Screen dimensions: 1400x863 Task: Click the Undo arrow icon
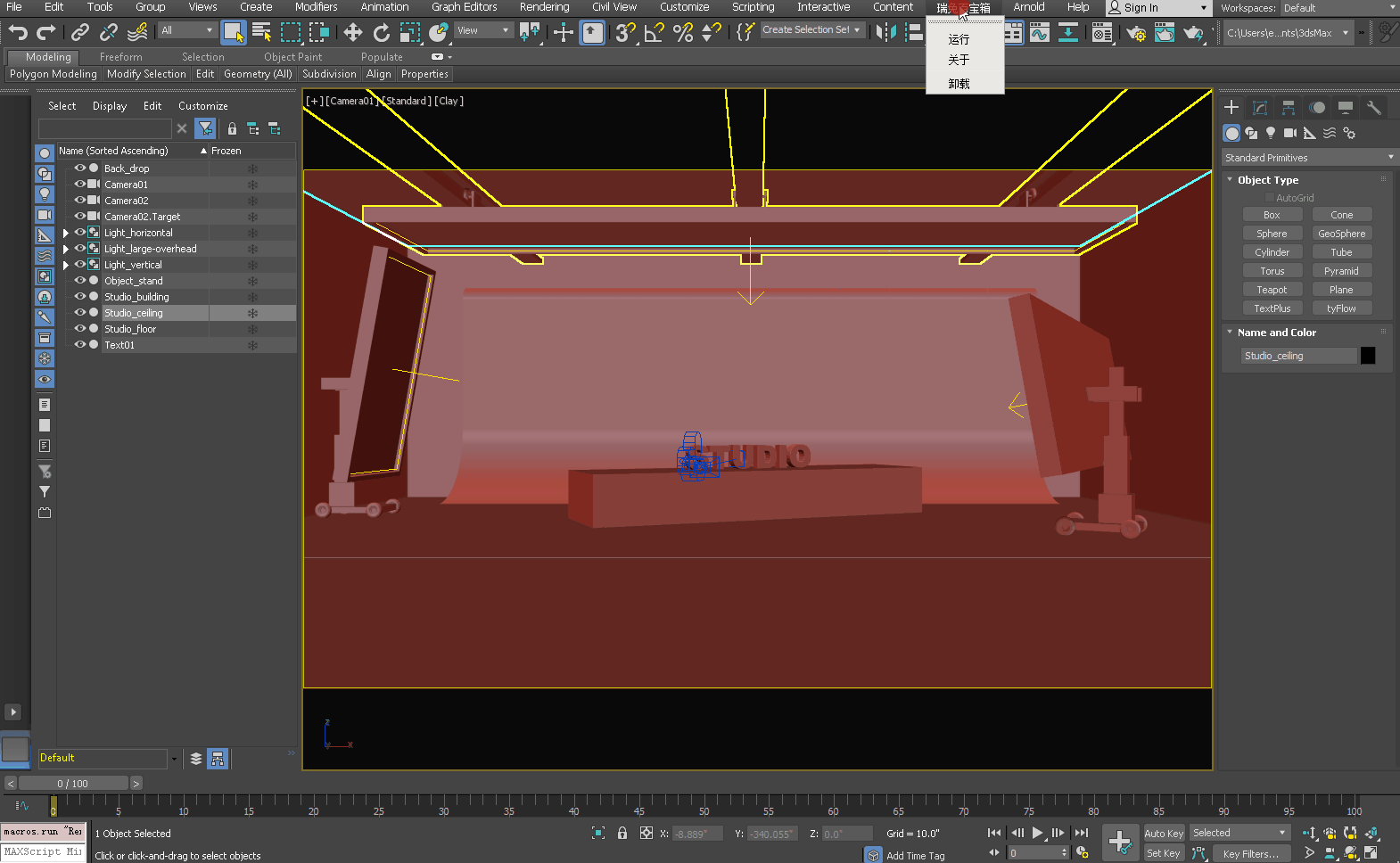18,33
